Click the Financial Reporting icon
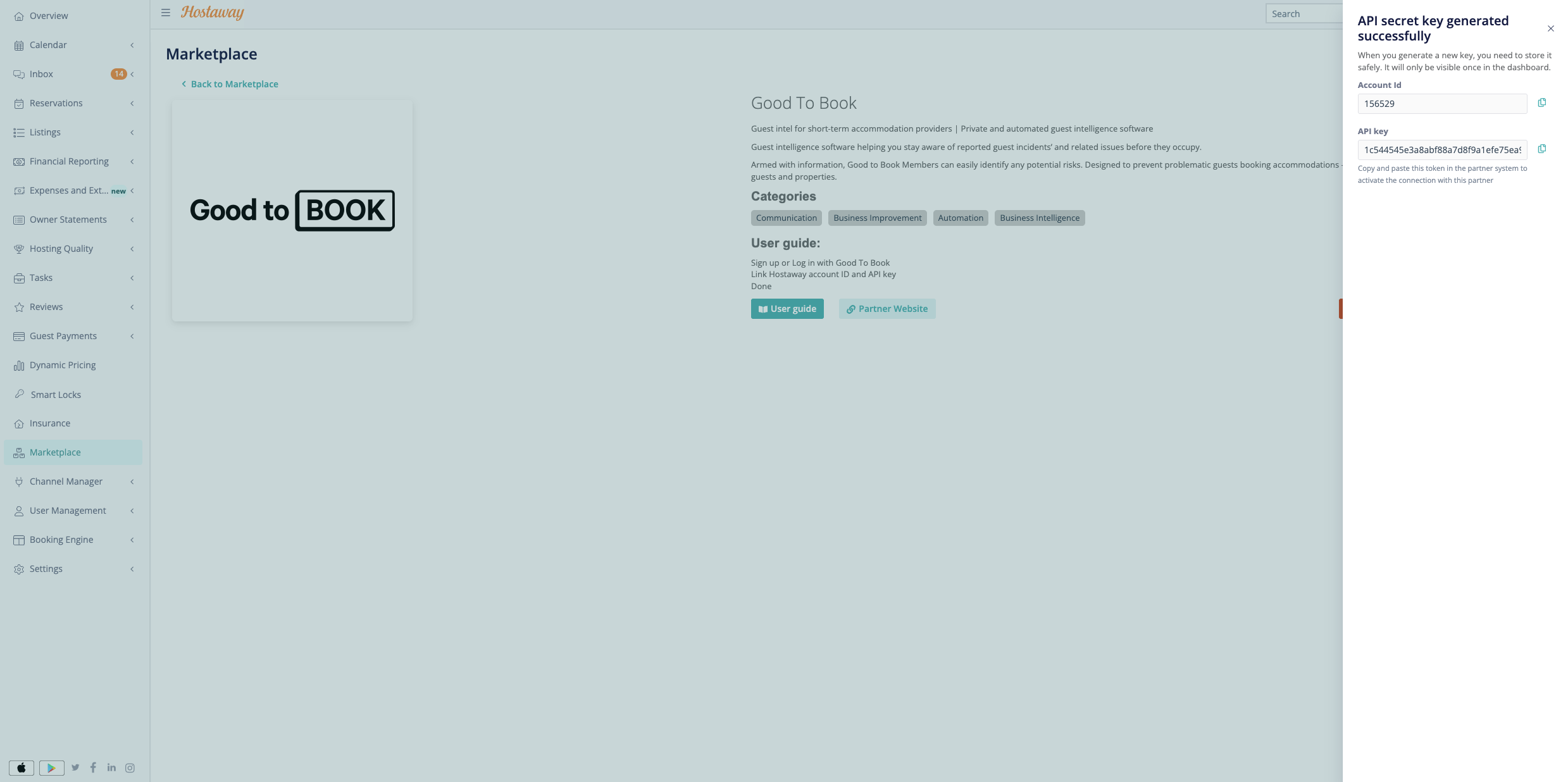1568x782 pixels. click(19, 161)
